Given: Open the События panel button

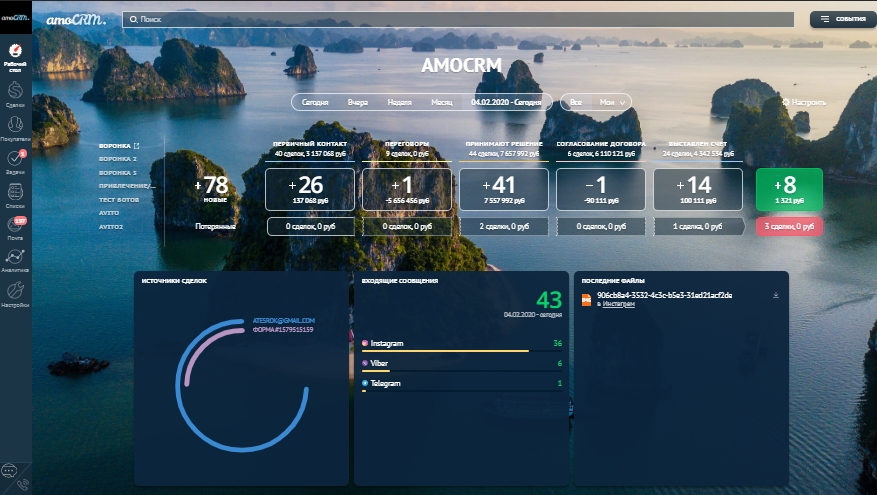Looking at the screenshot, I should pyautogui.click(x=843, y=19).
